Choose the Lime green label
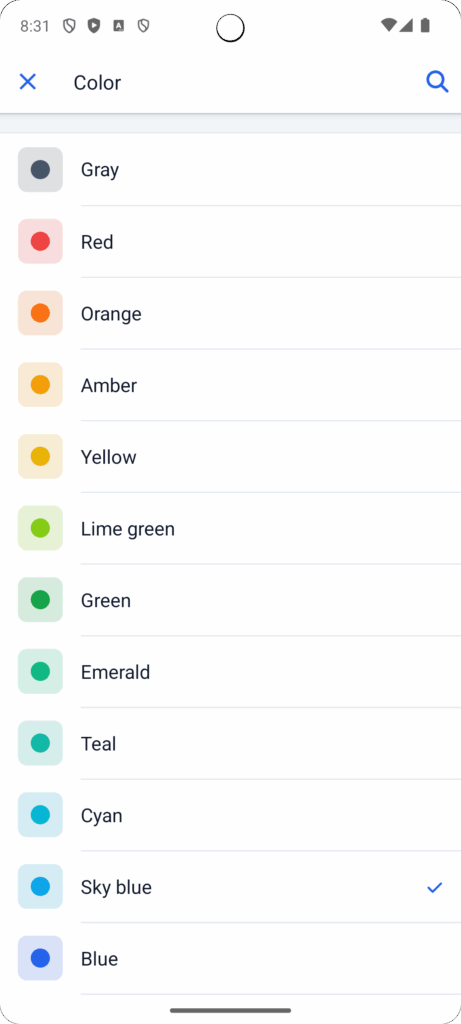461x1024 pixels. point(128,529)
